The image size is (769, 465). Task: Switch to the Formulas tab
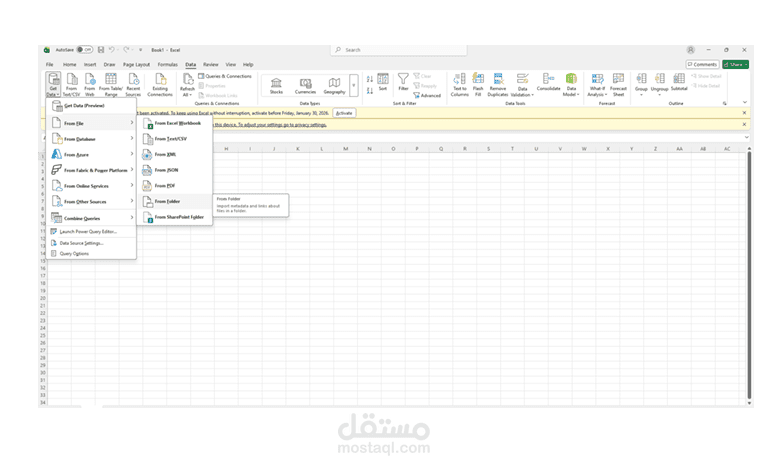168,64
